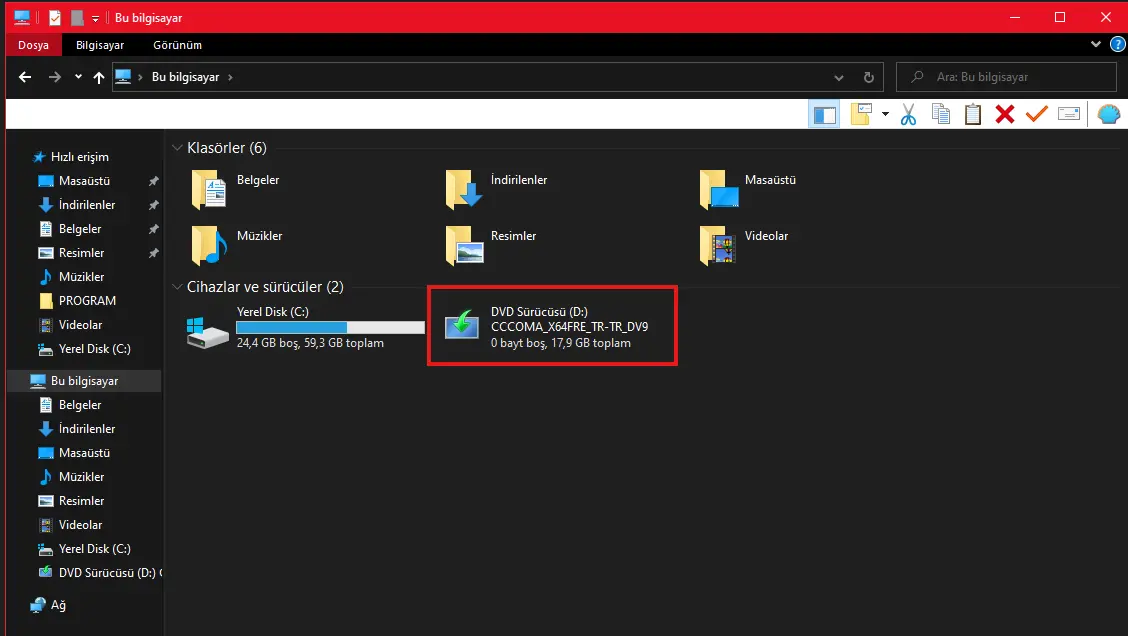Image resolution: width=1128 pixels, height=636 pixels.
Task: Select the Yerel Disk (C:) drive icon
Action: (x=207, y=332)
